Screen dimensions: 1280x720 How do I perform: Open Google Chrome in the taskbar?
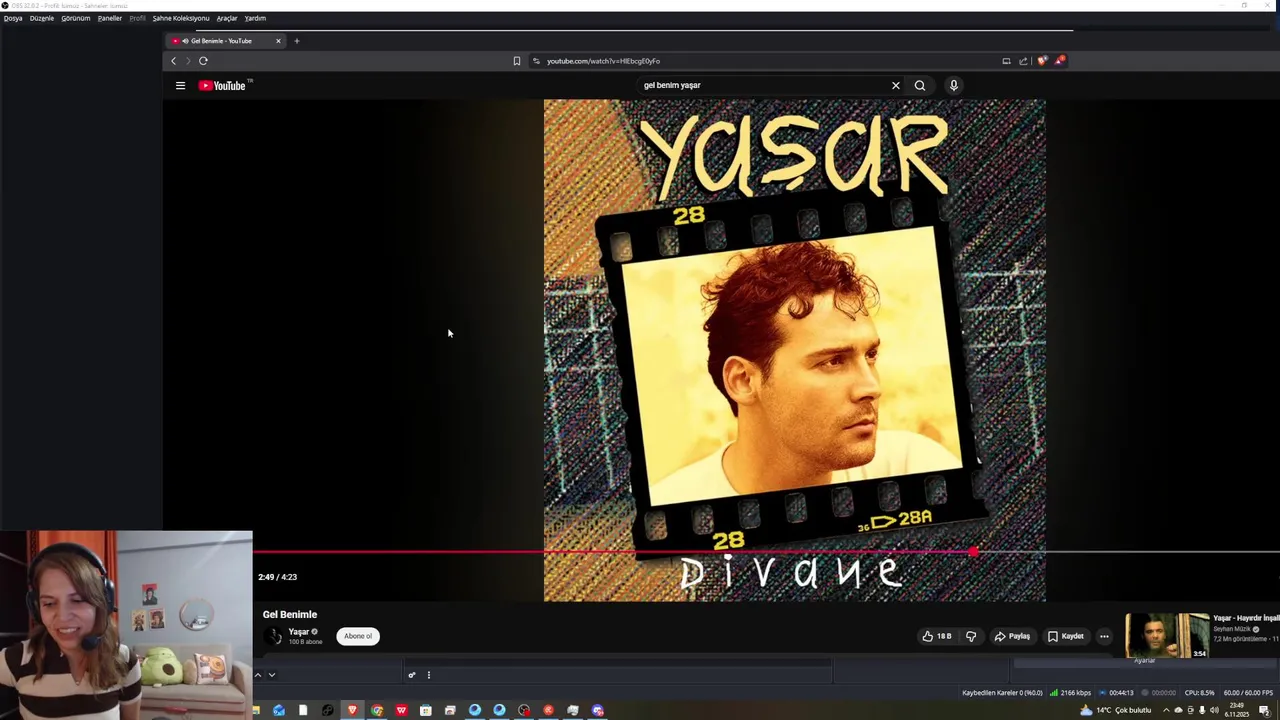(377, 710)
